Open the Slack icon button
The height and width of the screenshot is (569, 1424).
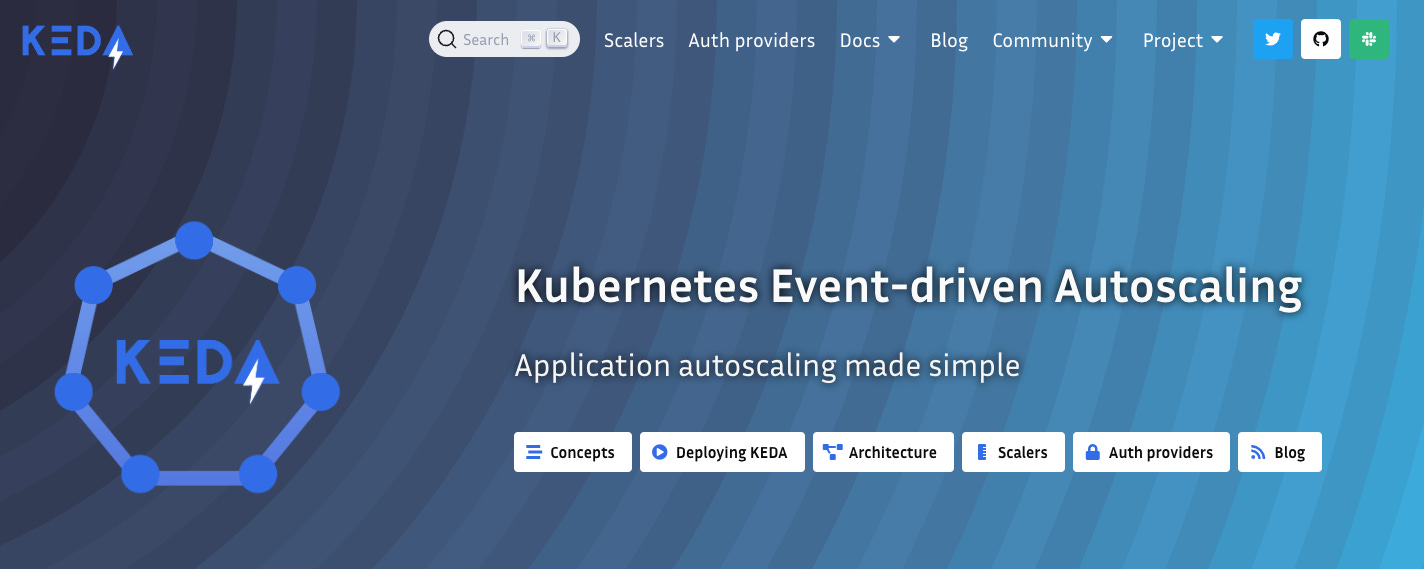click(1369, 39)
